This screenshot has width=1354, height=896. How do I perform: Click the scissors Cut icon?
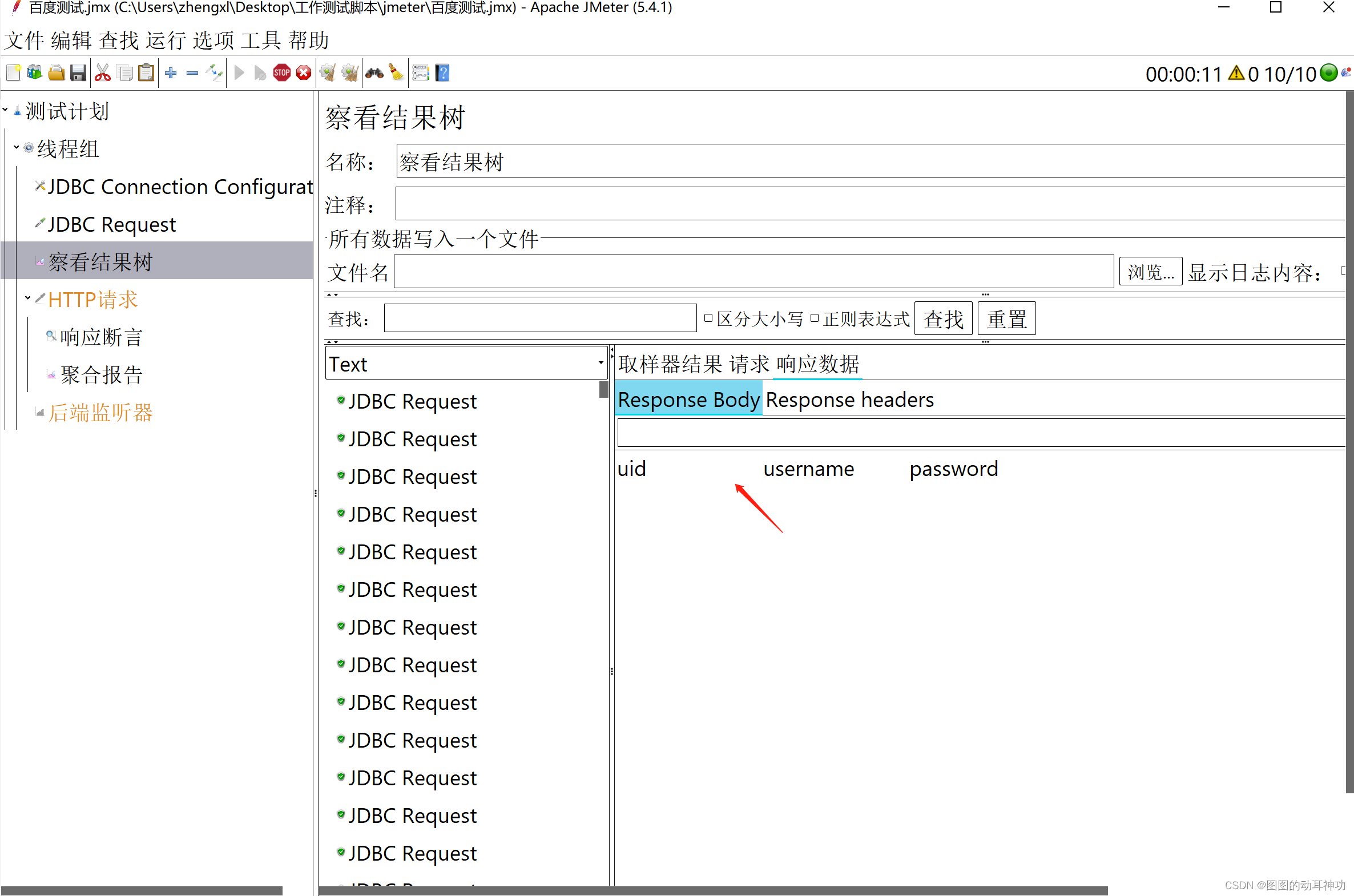(x=103, y=72)
